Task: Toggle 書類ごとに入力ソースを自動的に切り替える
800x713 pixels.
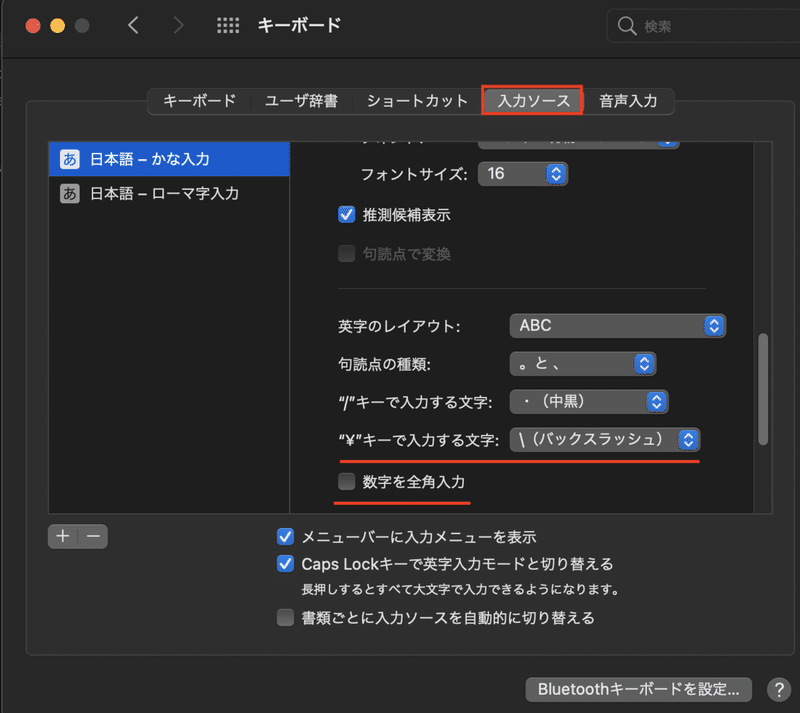Action: click(x=287, y=617)
